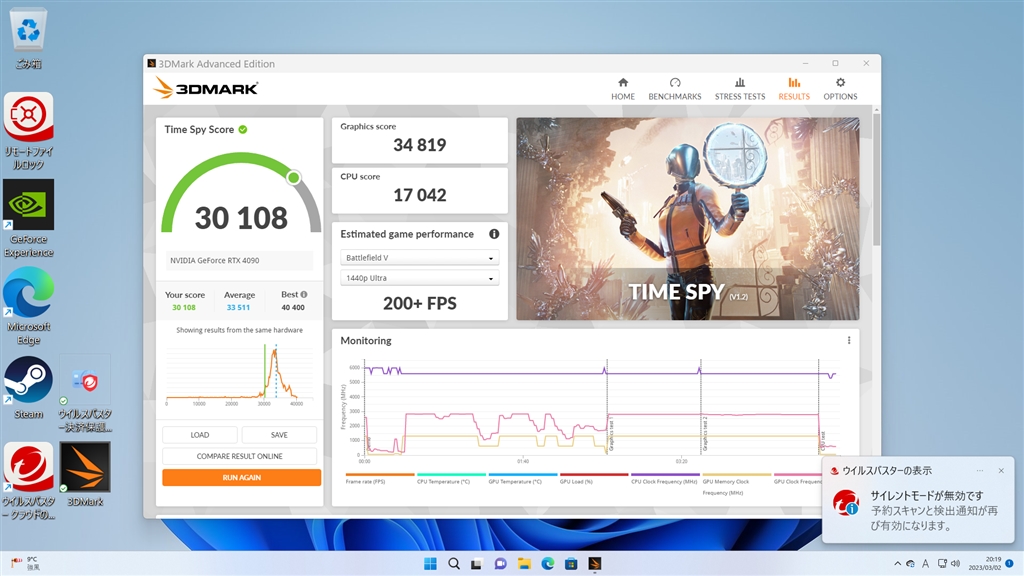
Task: Show hidden system tray icons
Action: pyautogui.click(x=897, y=564)
